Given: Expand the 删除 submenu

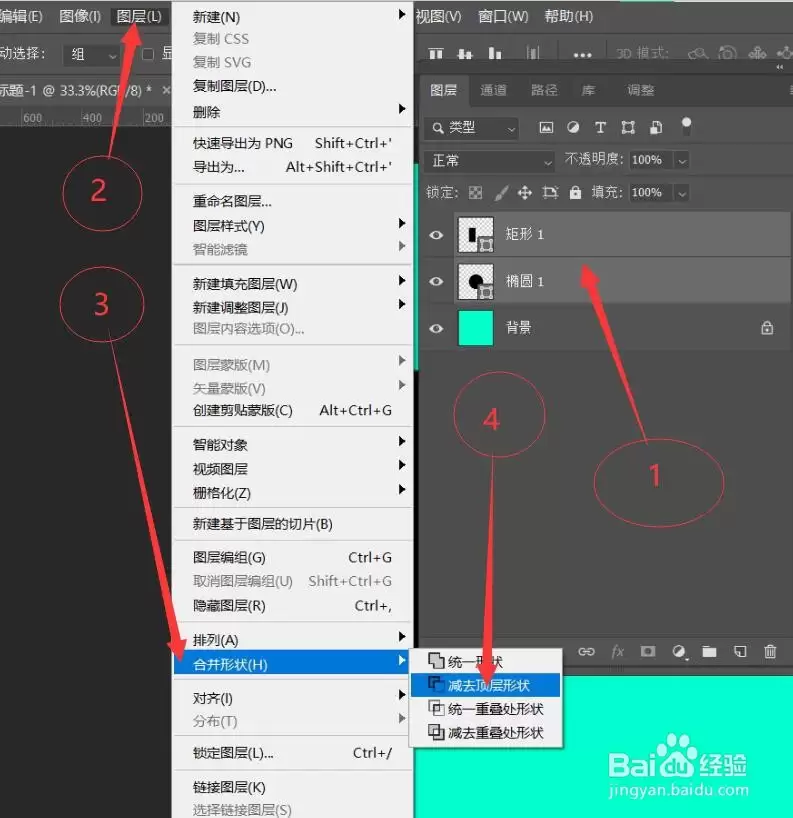Looking at the screenshot, I should tap(401, 109).
